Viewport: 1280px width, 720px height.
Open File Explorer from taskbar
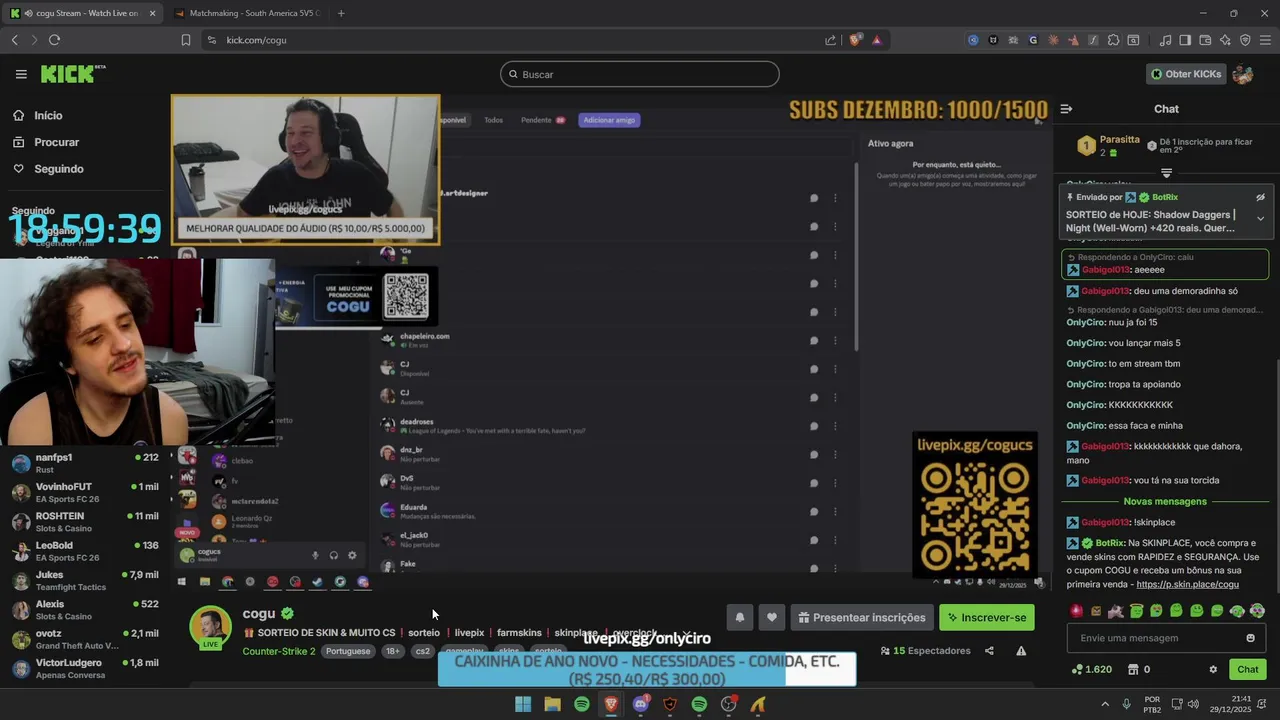pos(552,704)
